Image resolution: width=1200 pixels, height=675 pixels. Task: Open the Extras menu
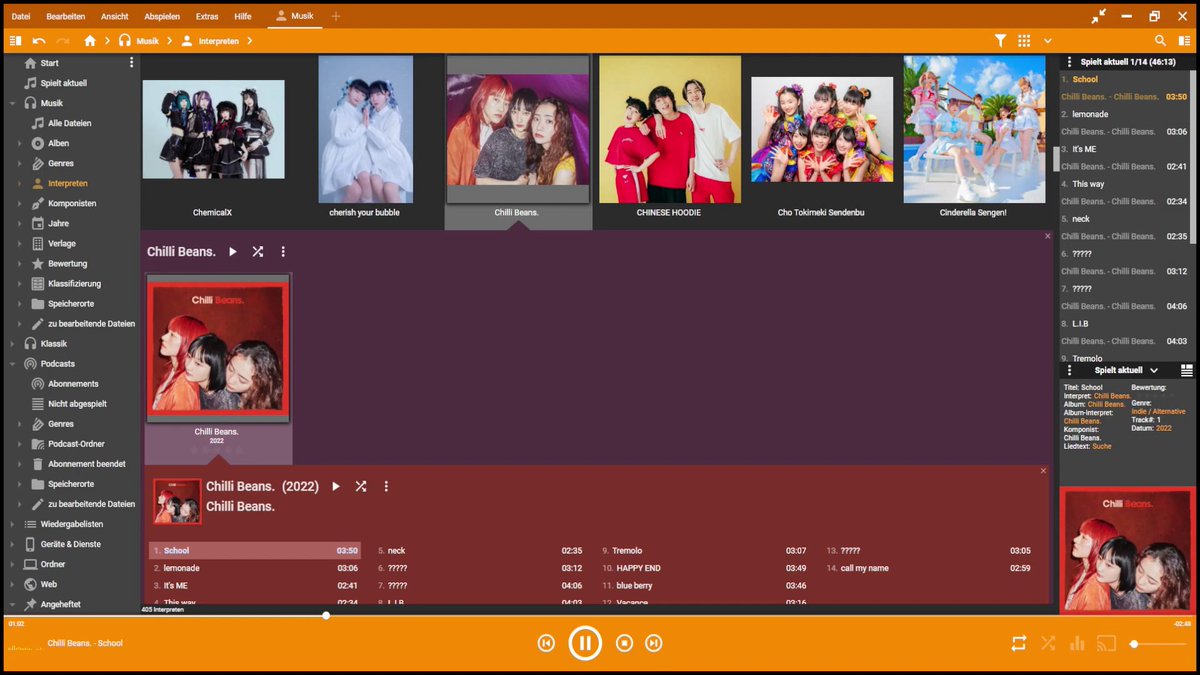(207, 16)
